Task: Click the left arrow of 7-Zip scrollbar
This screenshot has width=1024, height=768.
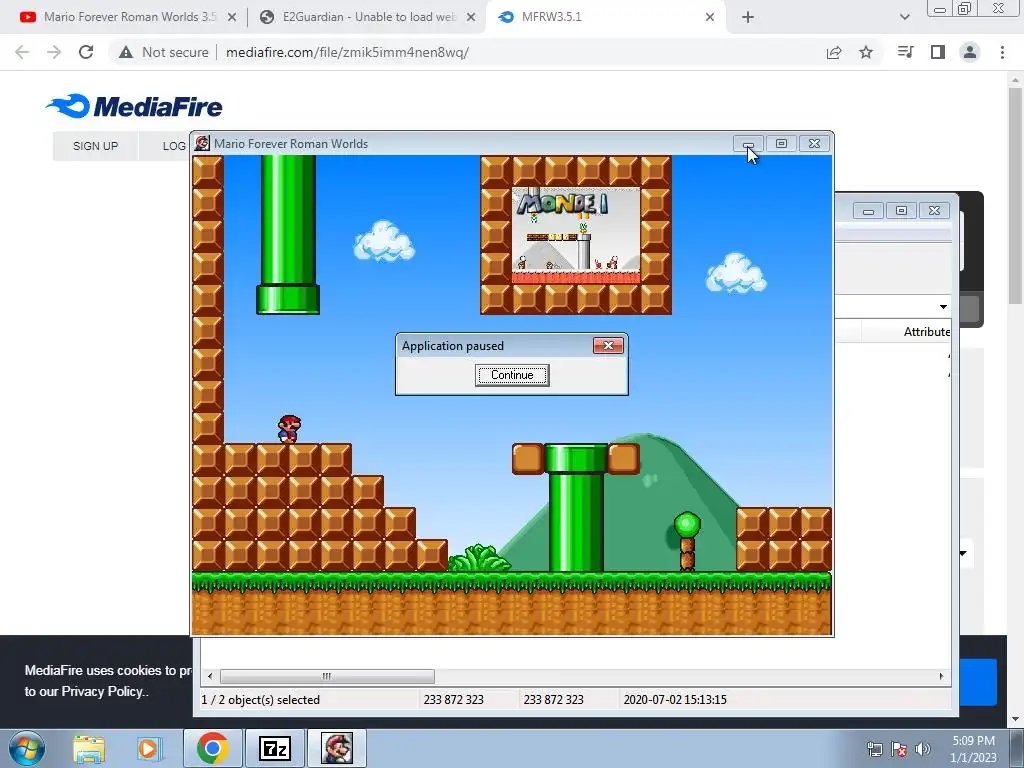Action: click(210, 676)
